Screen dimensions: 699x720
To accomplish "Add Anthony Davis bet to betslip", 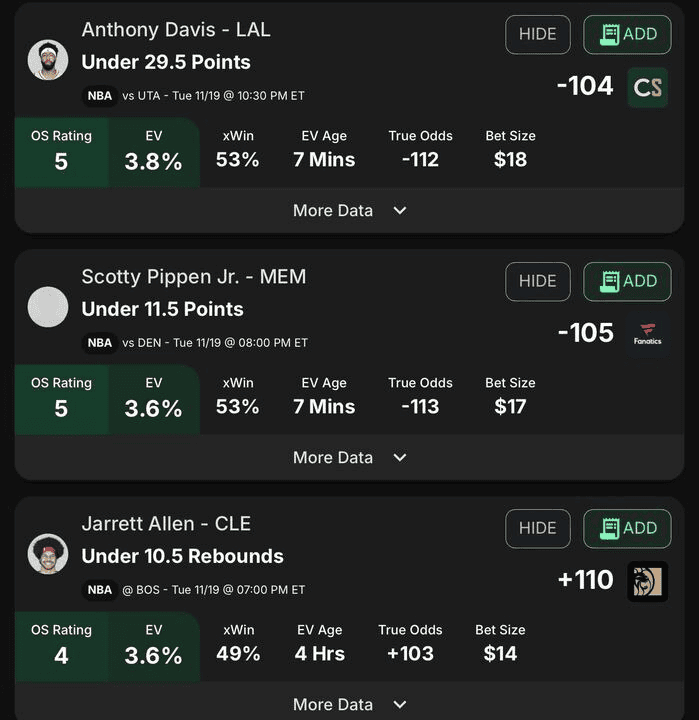I will (627, 35).
